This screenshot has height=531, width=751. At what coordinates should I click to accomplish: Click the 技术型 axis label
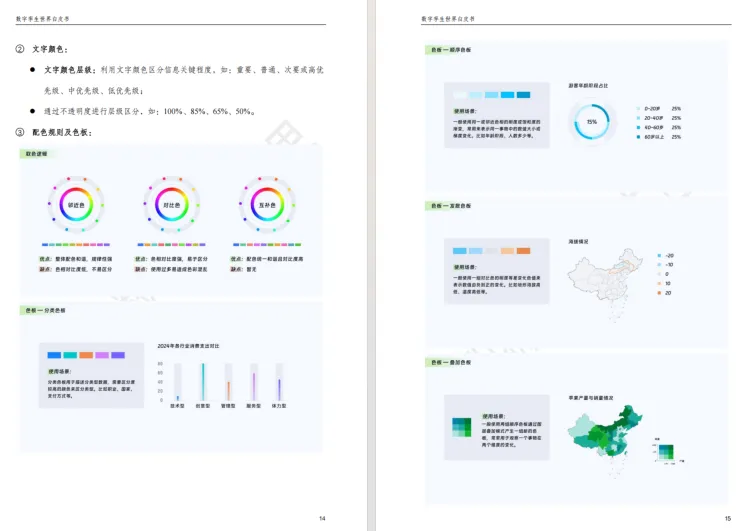coord(178,406)
